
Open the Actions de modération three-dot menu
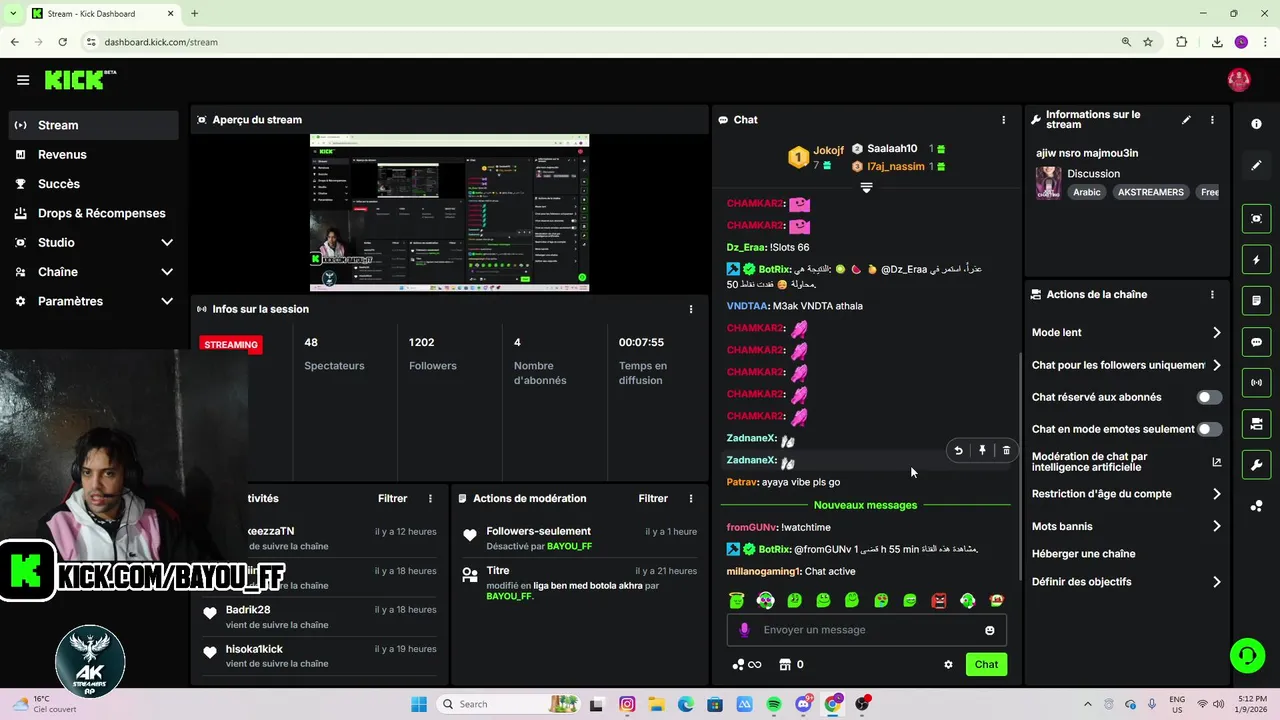[691, 498]
